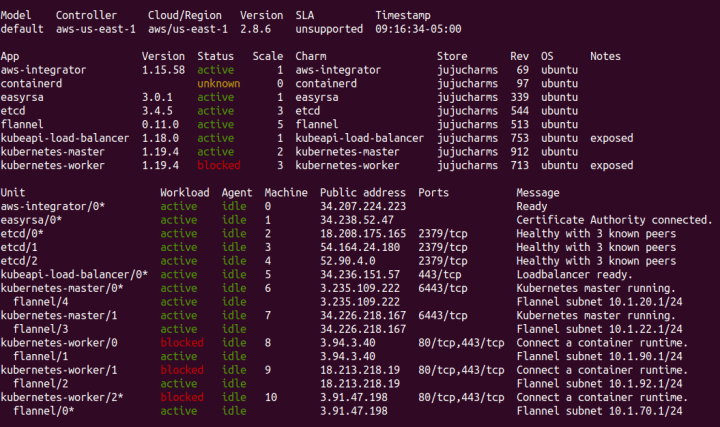Click the unit 'kubernetes-worker/1'
Viewport: 720px width, 427px height.
tap(59, 370)
